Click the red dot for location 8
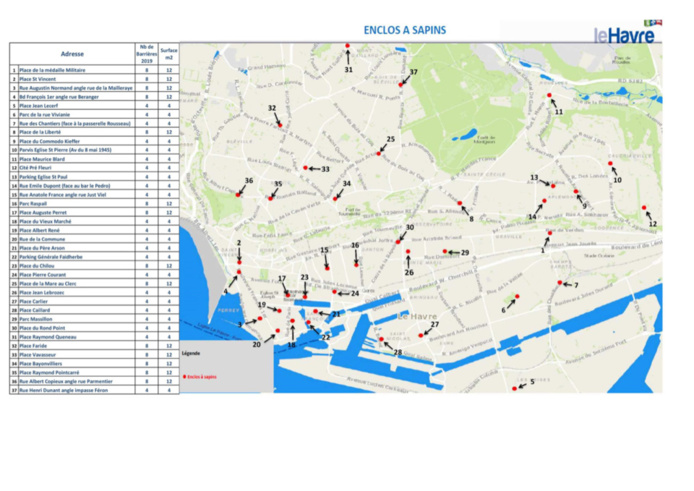 460,203
